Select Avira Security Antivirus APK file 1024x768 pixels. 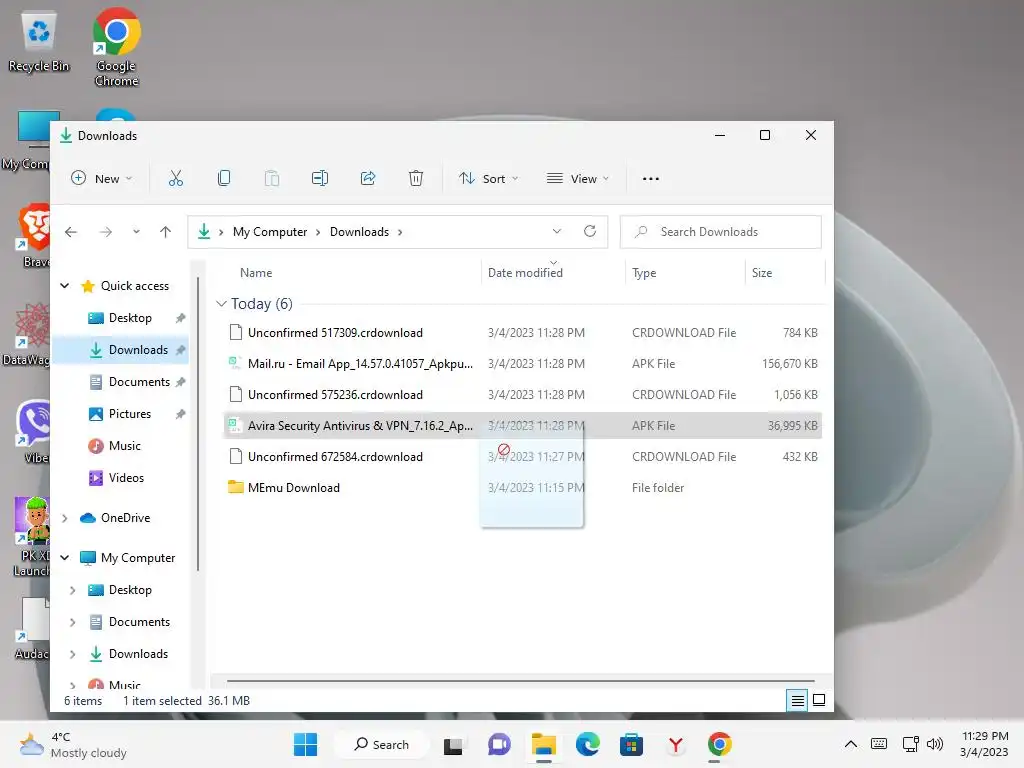[522, 426]
